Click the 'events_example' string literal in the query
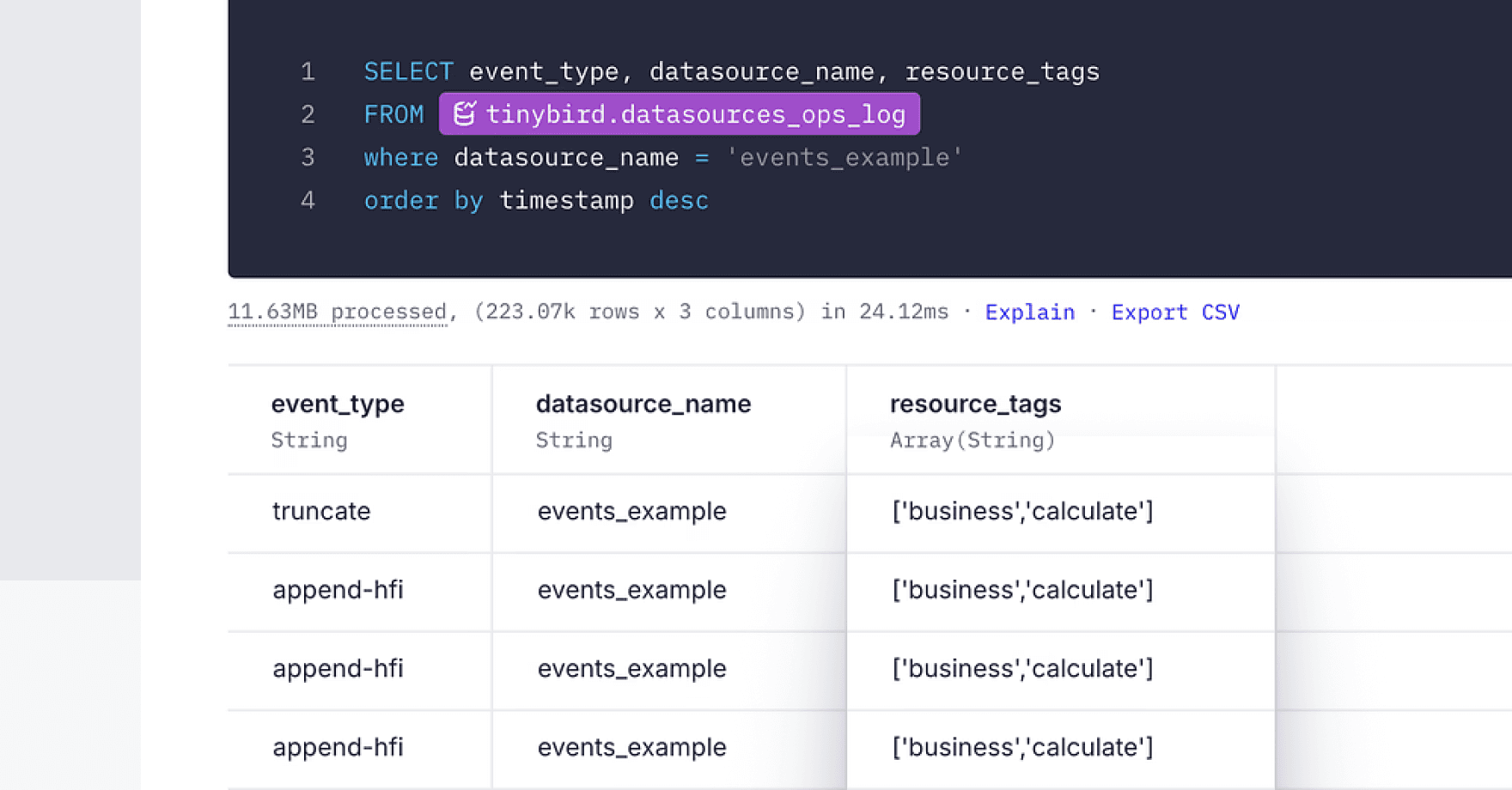Viewport: 1512px width, 790px height. [x=842, y=157]
